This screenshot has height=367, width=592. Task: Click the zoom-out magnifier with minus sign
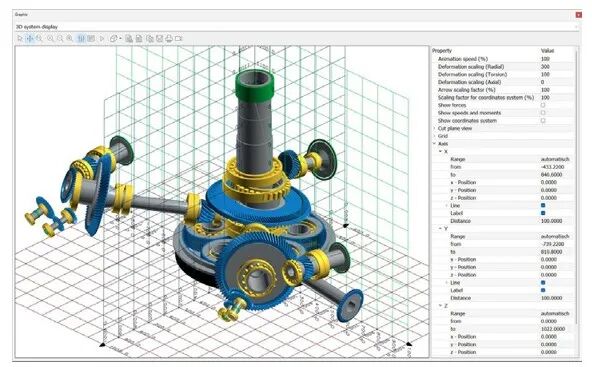tap(60, 39)
